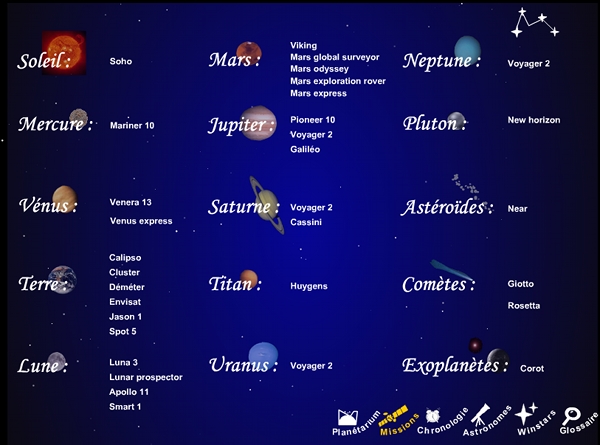Open the Winstars stars icon

[526, 413]
